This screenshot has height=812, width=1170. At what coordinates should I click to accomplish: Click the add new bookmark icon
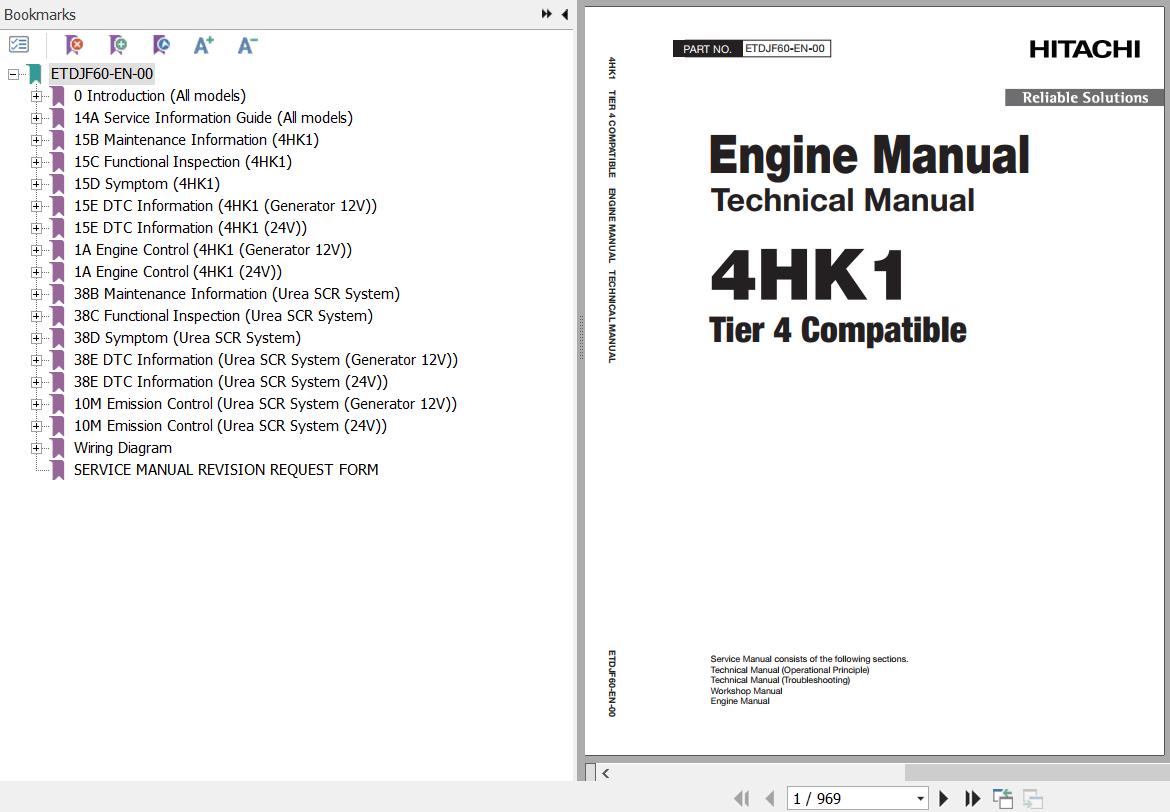pyautogui.click(x=118, y=45)
